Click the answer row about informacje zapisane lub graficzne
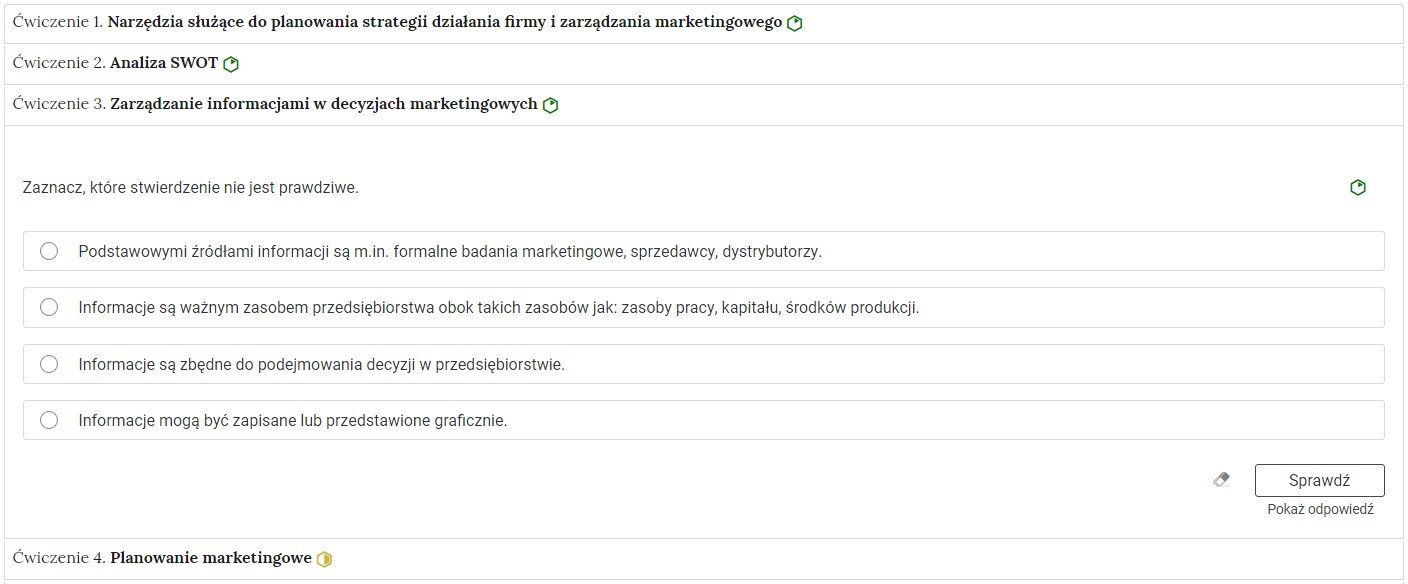Screen dimensions: 1408x584 [x=600, y=420]
